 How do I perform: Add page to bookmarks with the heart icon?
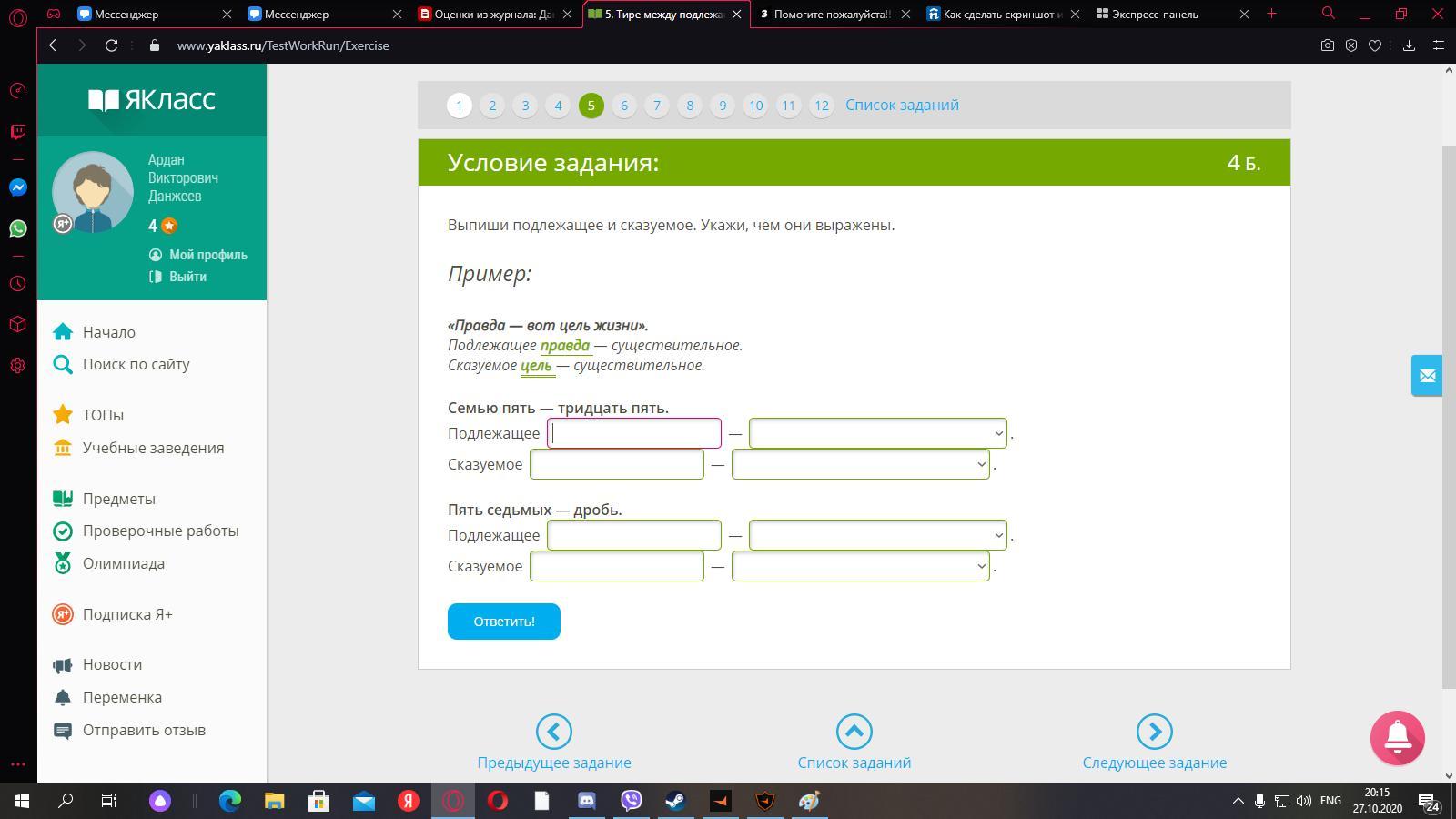1375,45
